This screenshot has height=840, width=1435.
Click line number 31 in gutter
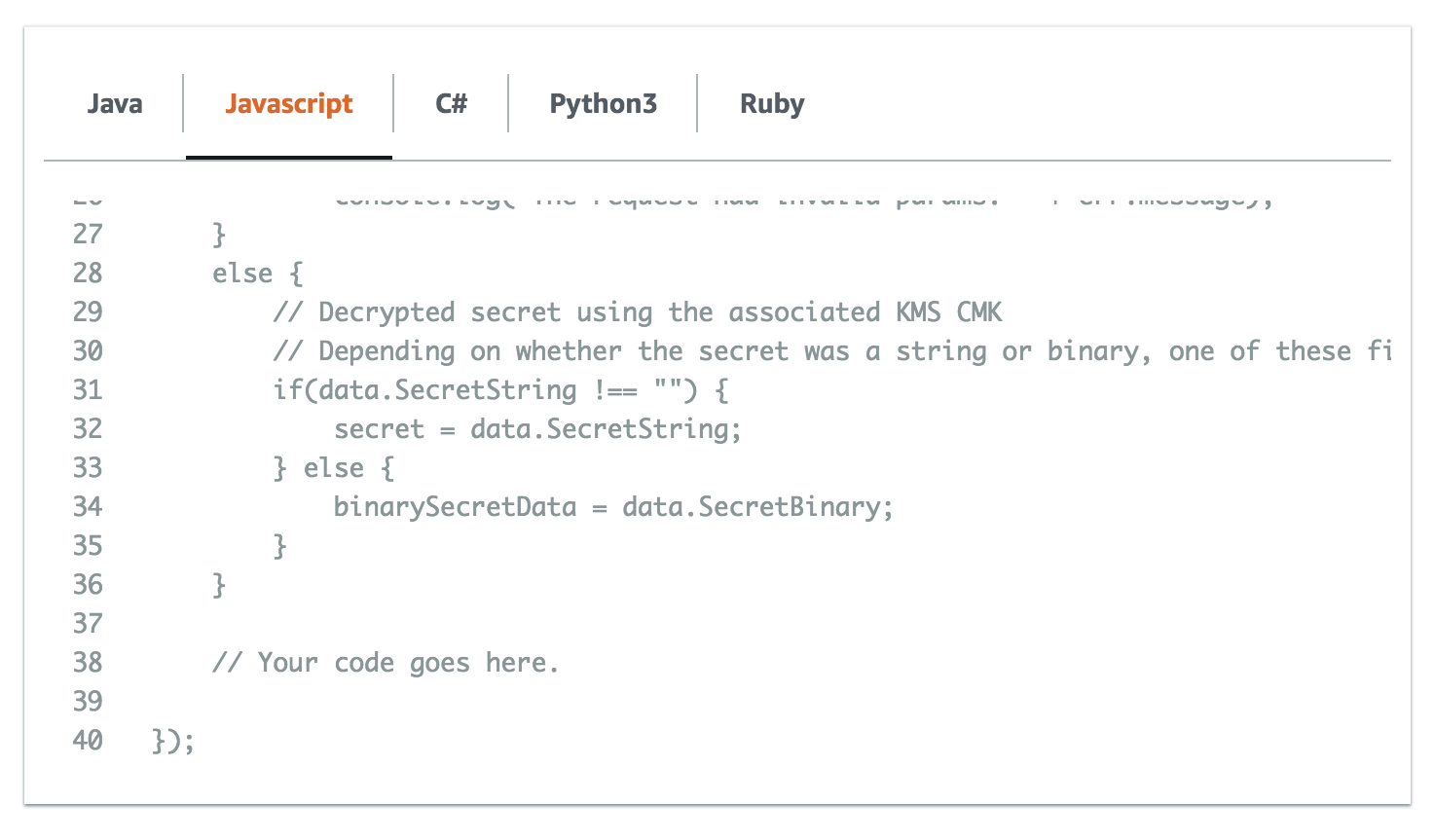(88, 389)
